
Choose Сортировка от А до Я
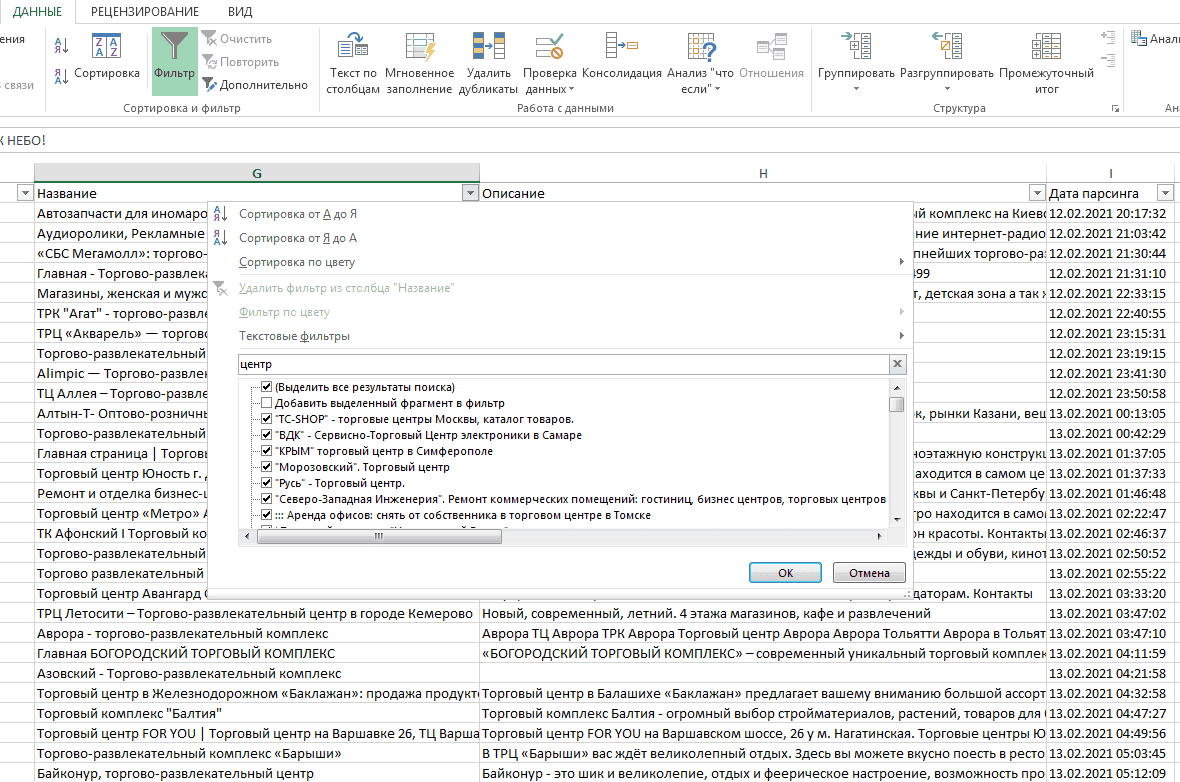pyautogui.click(x=298, y=214)
